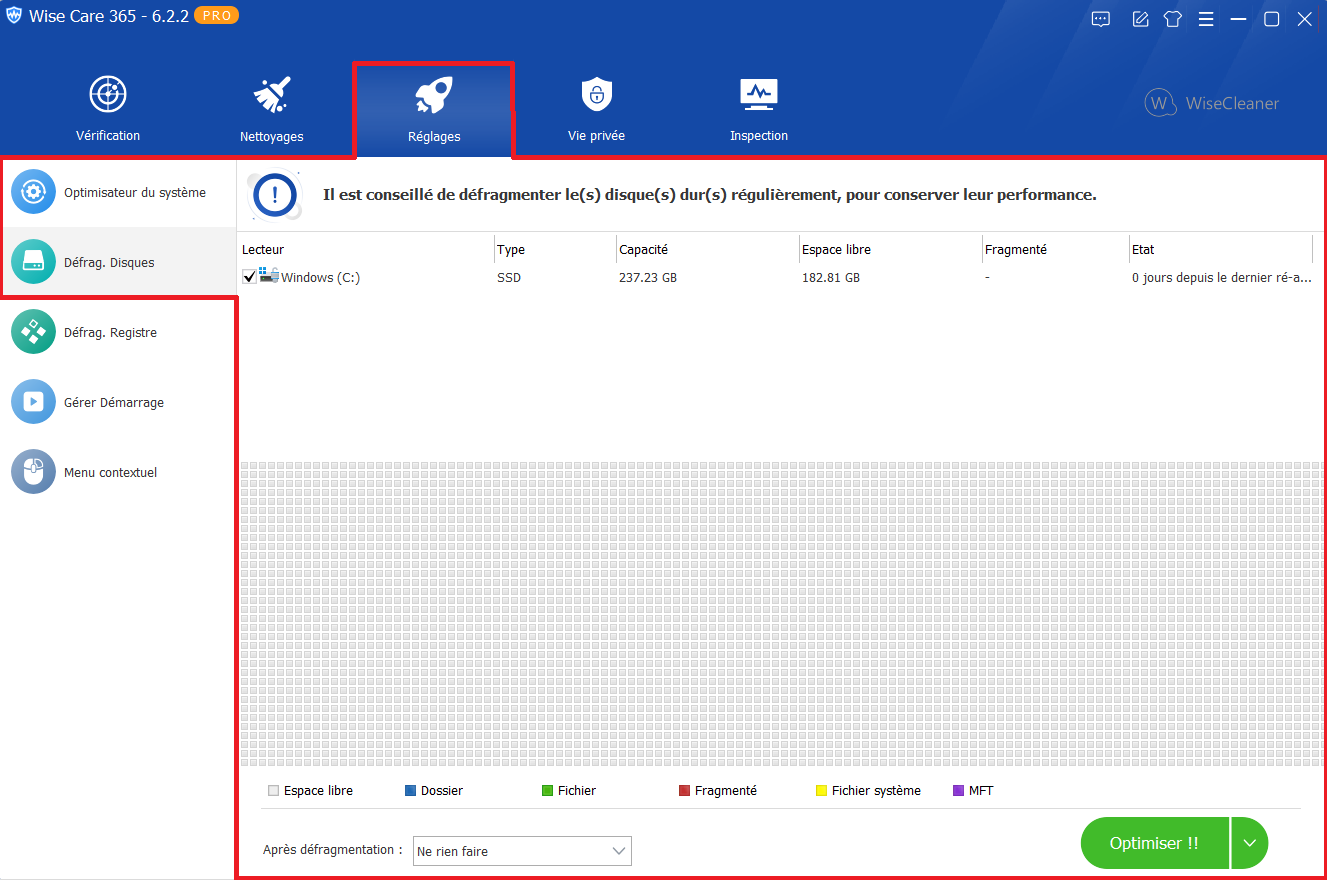The height and width of the screenshot is (880, 1327).
Task: Click the 182.81 GB free space value
Action: point(831,277)
